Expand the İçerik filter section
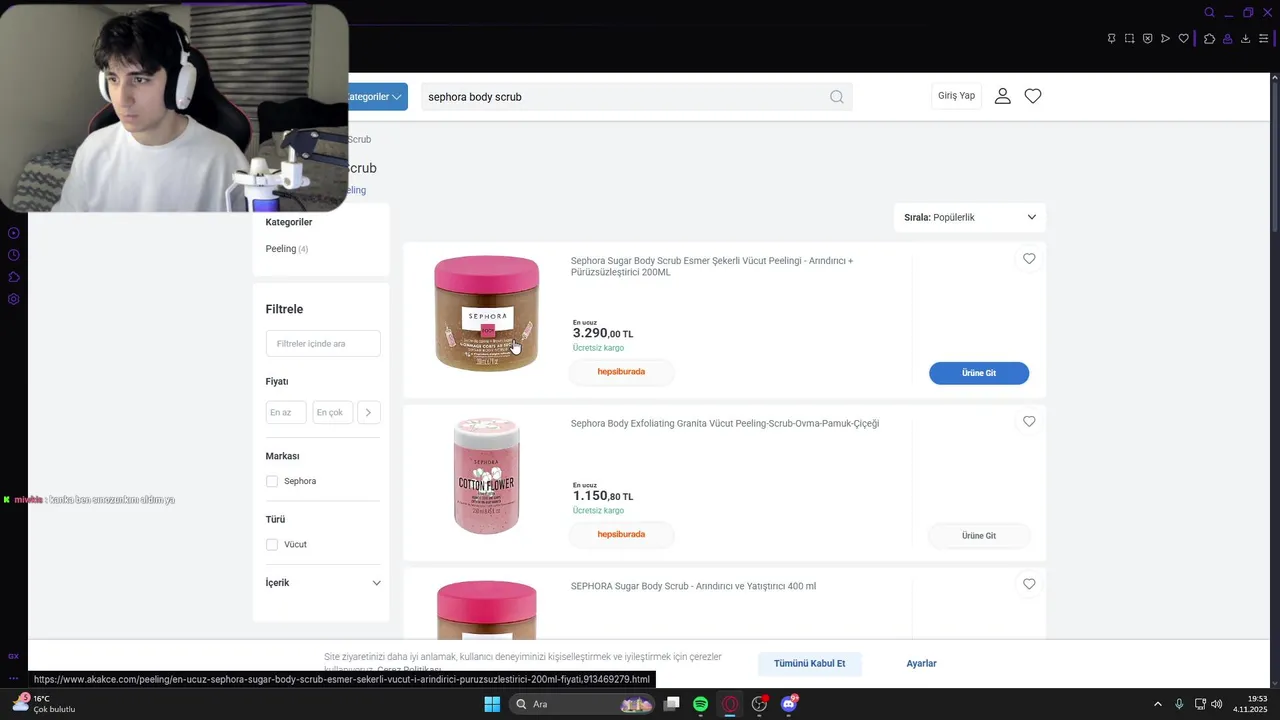1280x720 pixels. point(323,583)
